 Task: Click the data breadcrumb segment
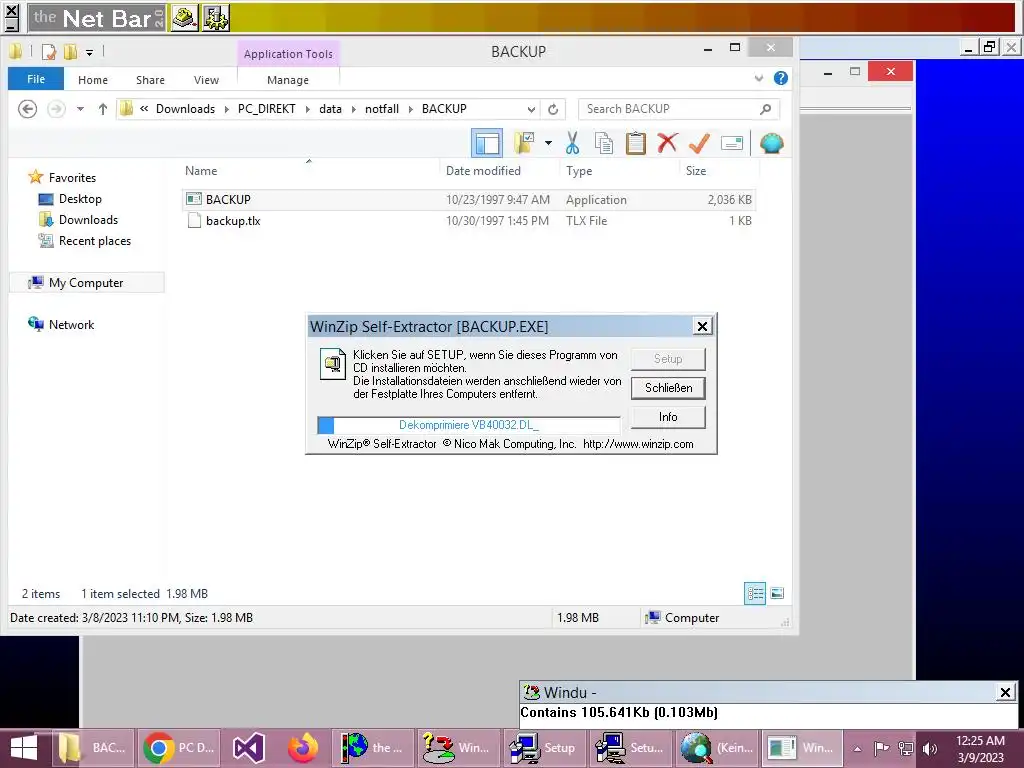click(330, 109)
